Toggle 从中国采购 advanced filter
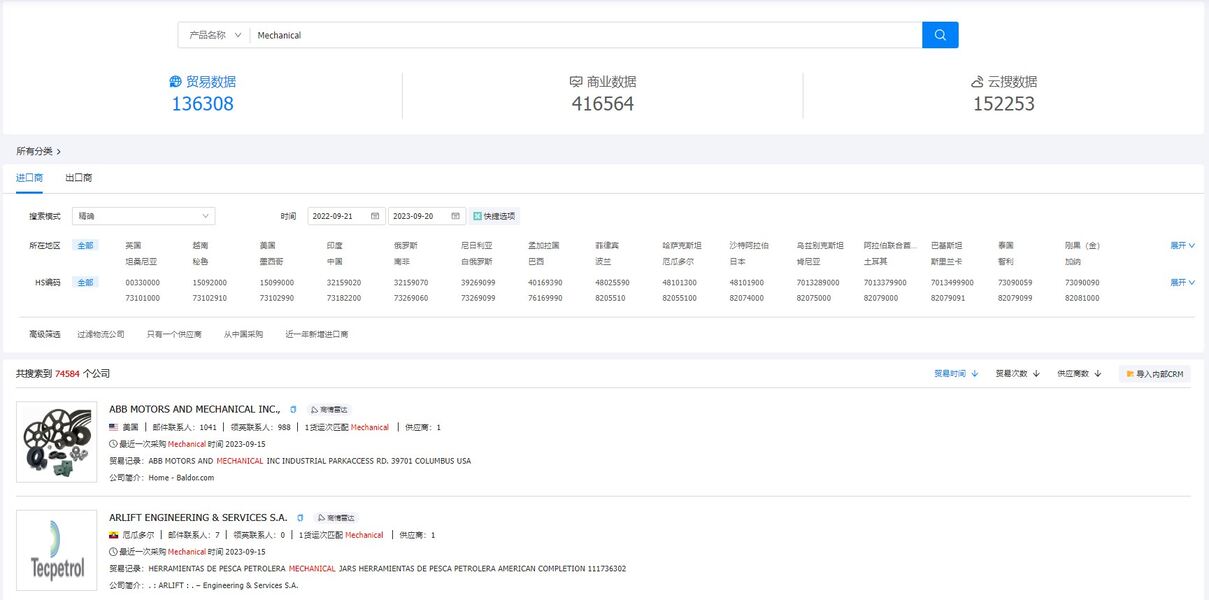The width and height of the screenshot is (1209, 600). pos(243,334)
